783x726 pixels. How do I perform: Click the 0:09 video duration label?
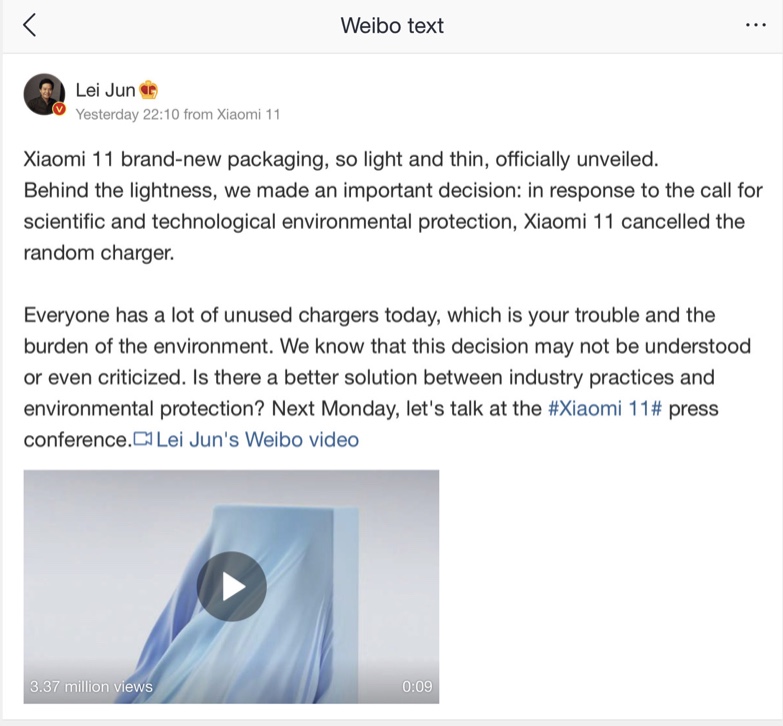(x=416, y=686)
